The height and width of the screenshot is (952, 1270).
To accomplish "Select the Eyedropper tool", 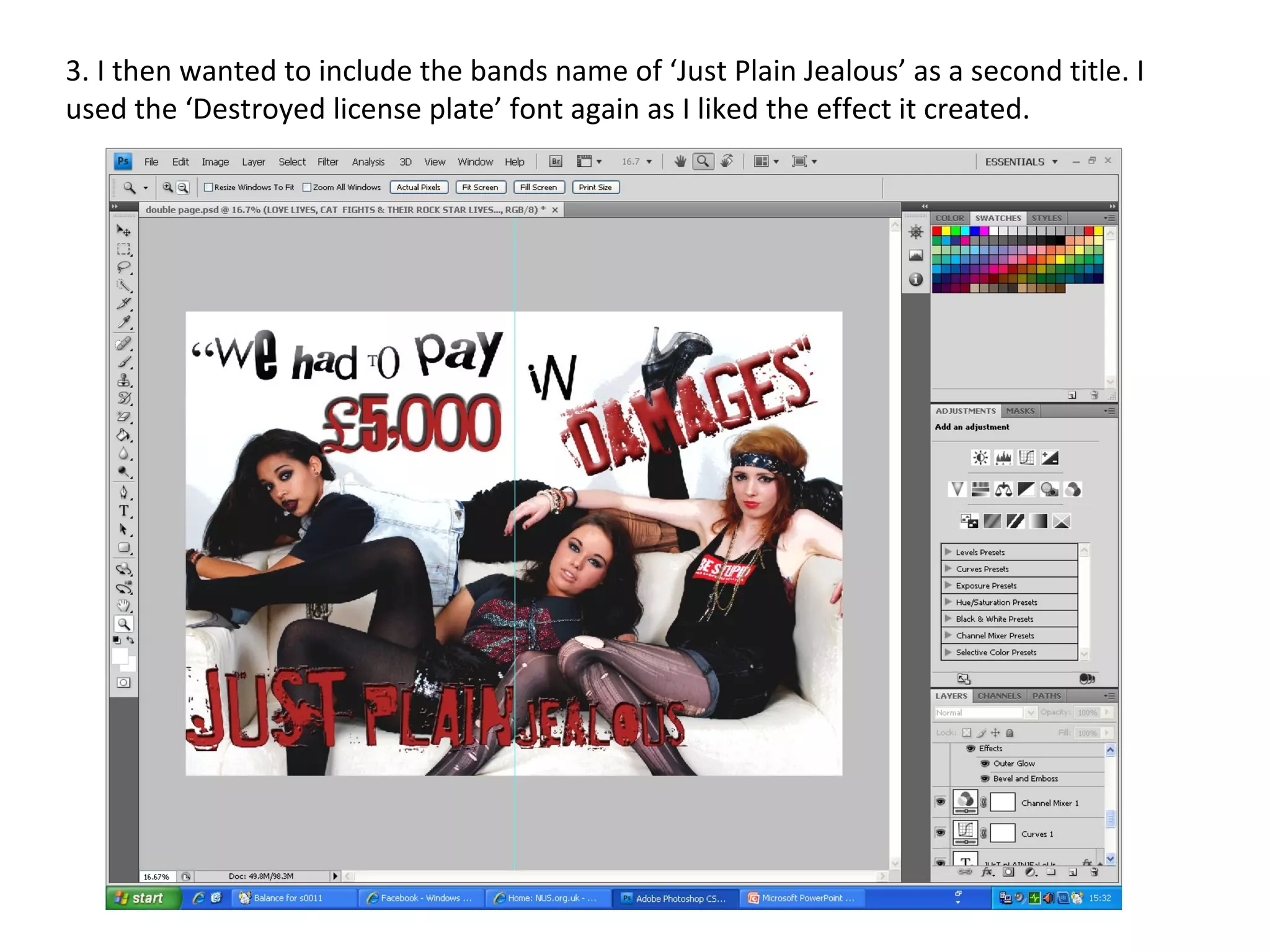I will (x=123, y=322).
